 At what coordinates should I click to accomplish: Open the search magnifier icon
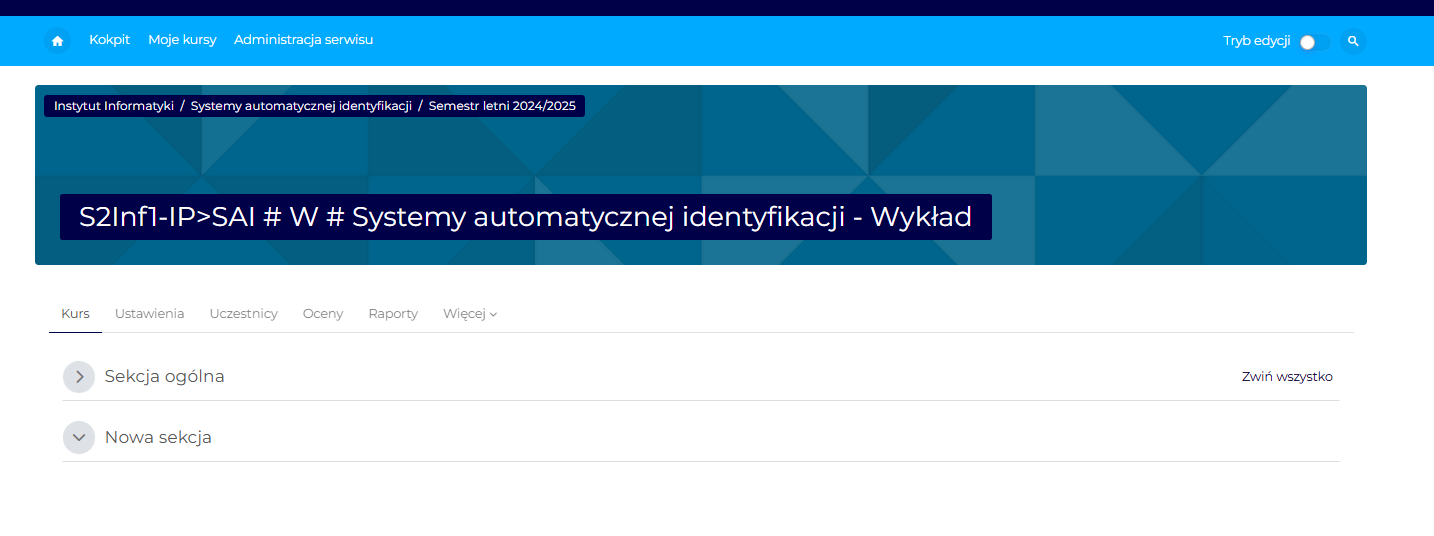click(x=1352, y=41)
